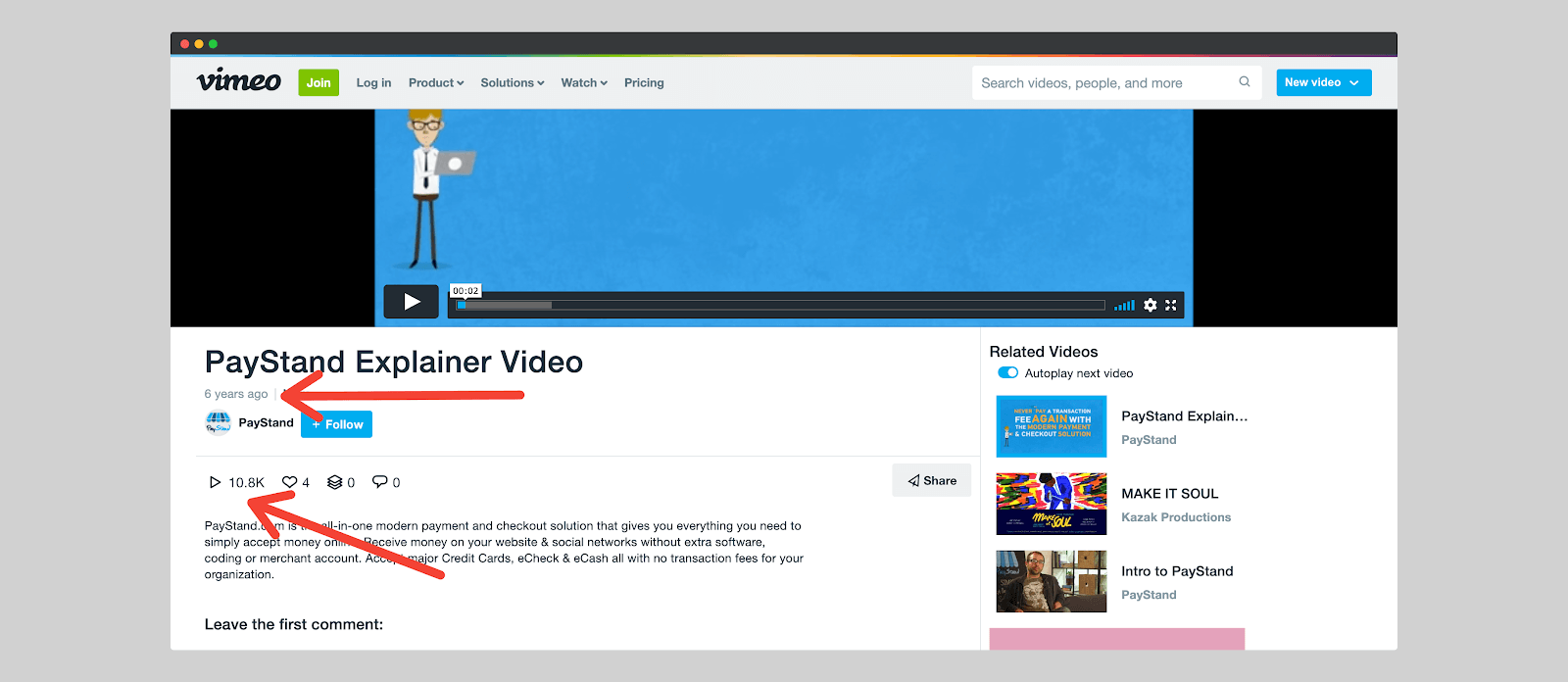Expand the Watch dropdown menu
The image size is (1568, 682).
click(x=584, y=83)
